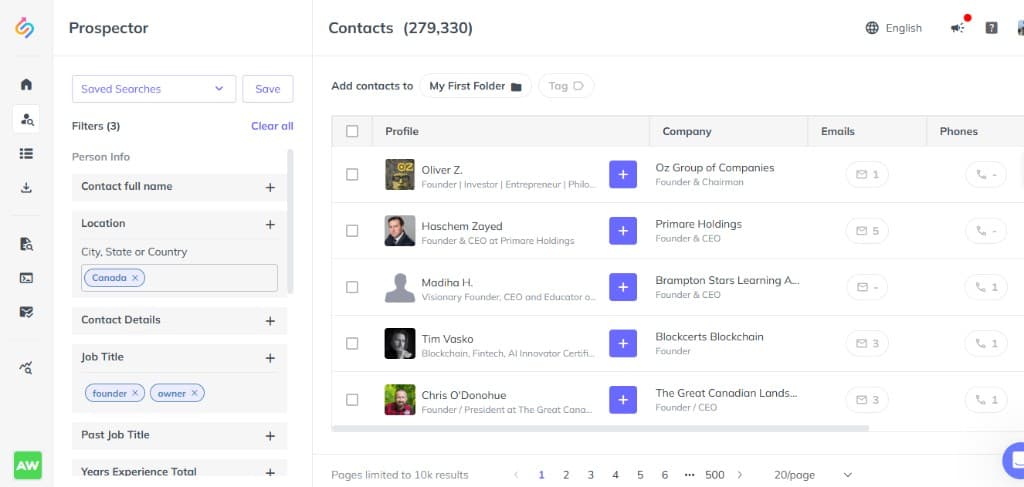This screenshot has width=1024, height=487.
Task: Open Tim Vasko's profile photo
Action: click(400, 343)
